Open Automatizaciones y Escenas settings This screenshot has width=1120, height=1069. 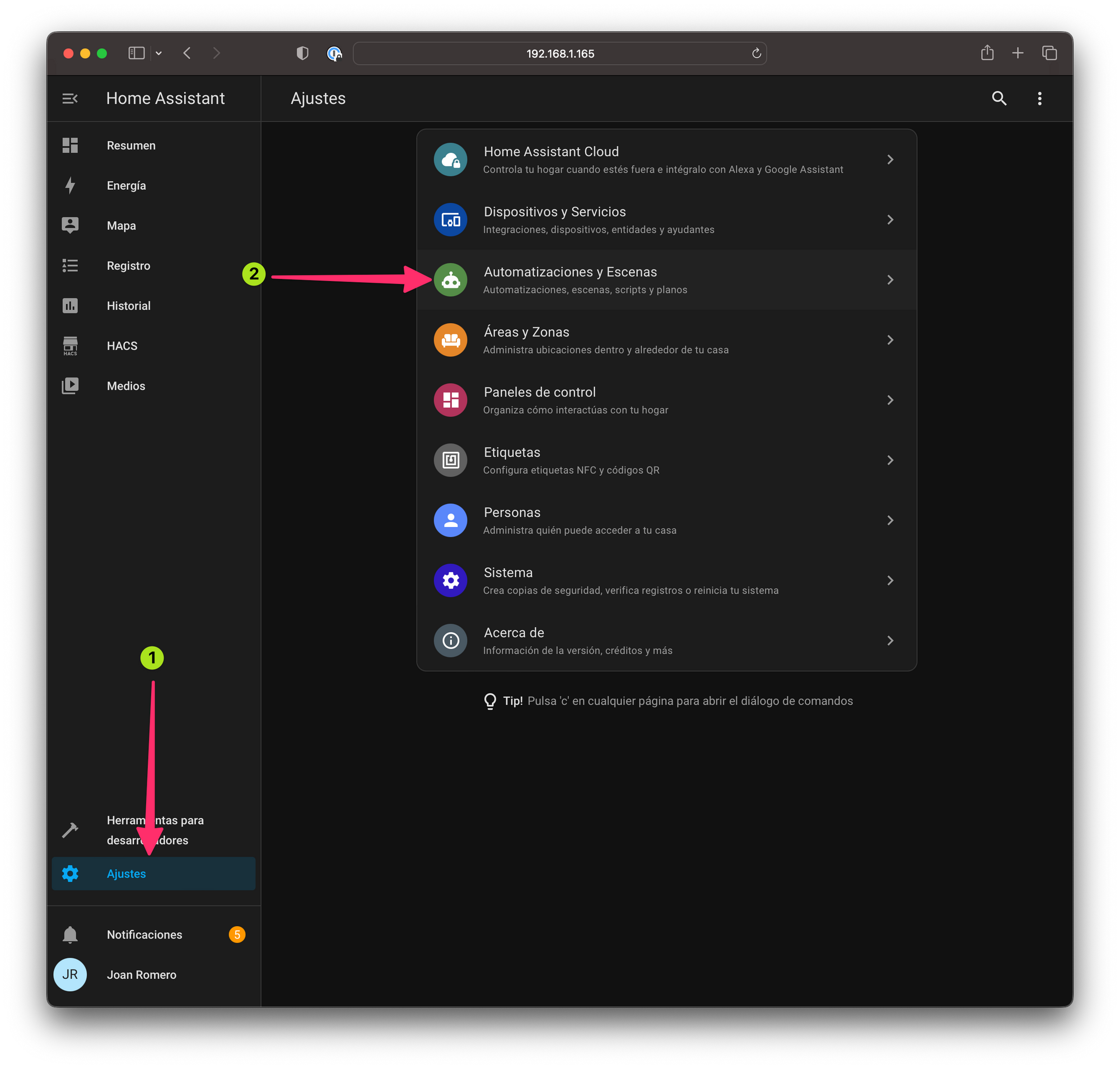[666, 280]
